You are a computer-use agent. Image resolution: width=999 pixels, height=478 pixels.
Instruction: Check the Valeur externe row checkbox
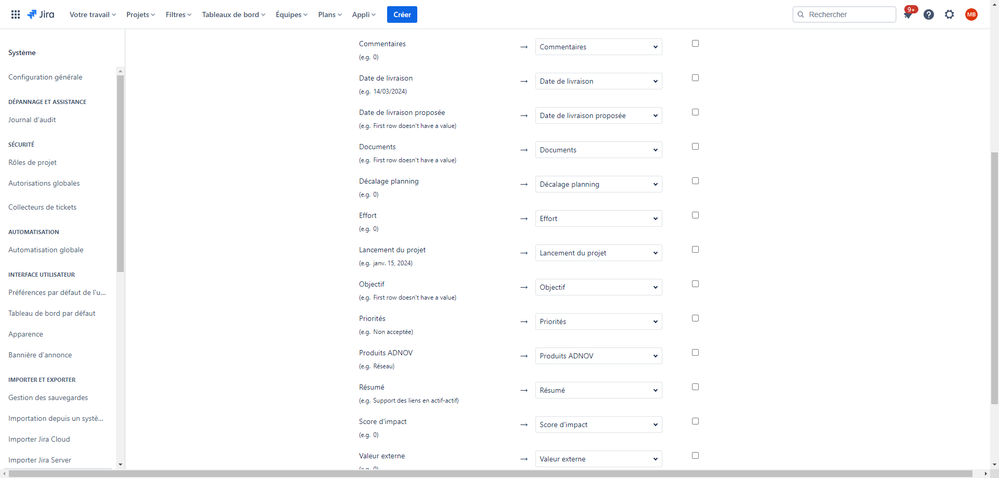(x=695, y=456)
